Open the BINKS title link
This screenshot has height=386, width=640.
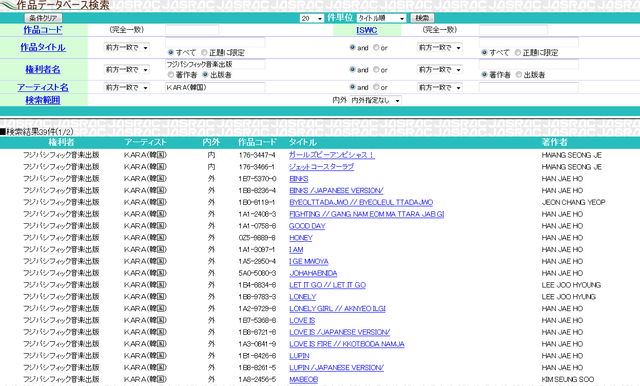click(299, 179)
